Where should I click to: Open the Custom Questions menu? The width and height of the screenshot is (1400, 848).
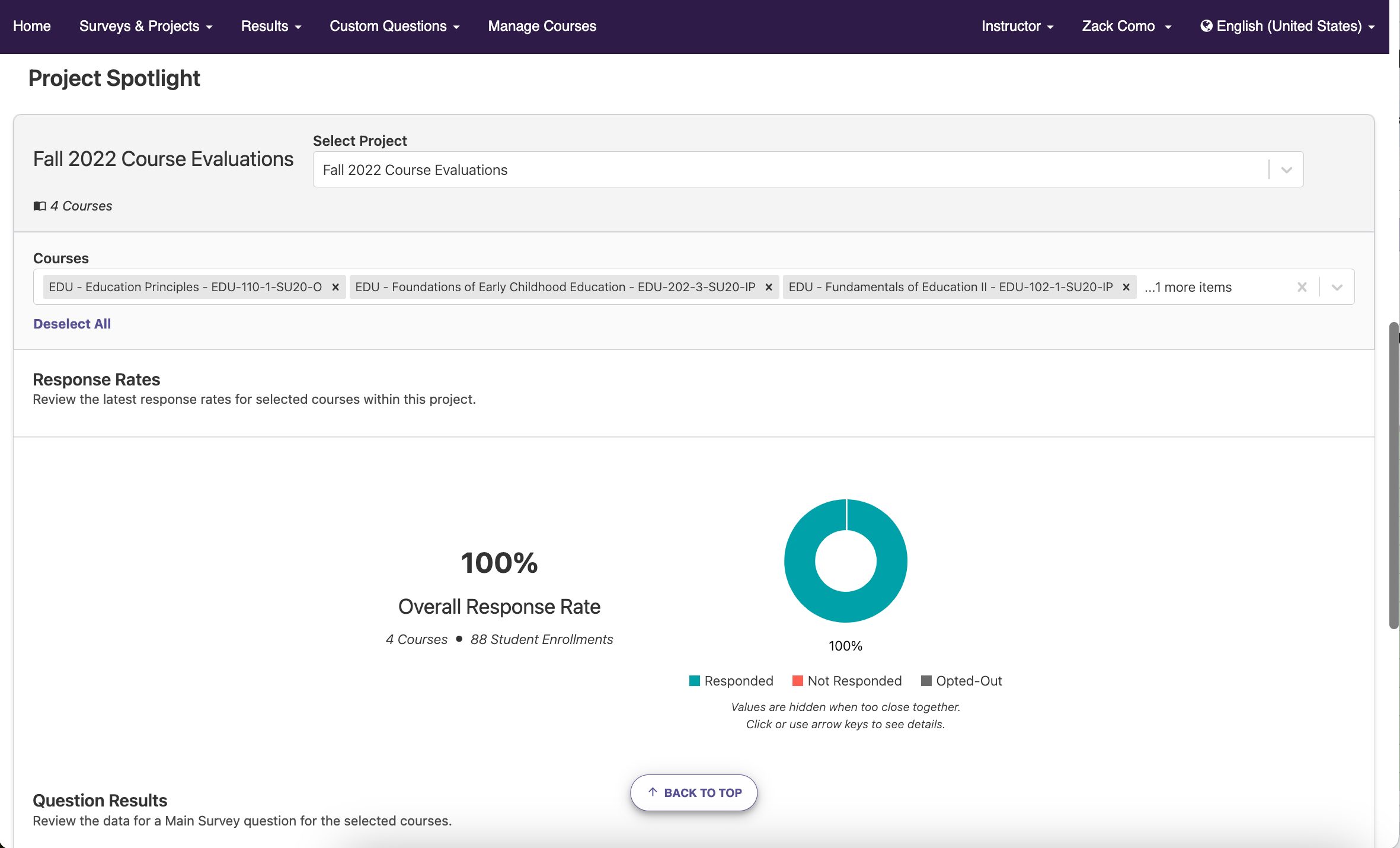tap(394, 26)
